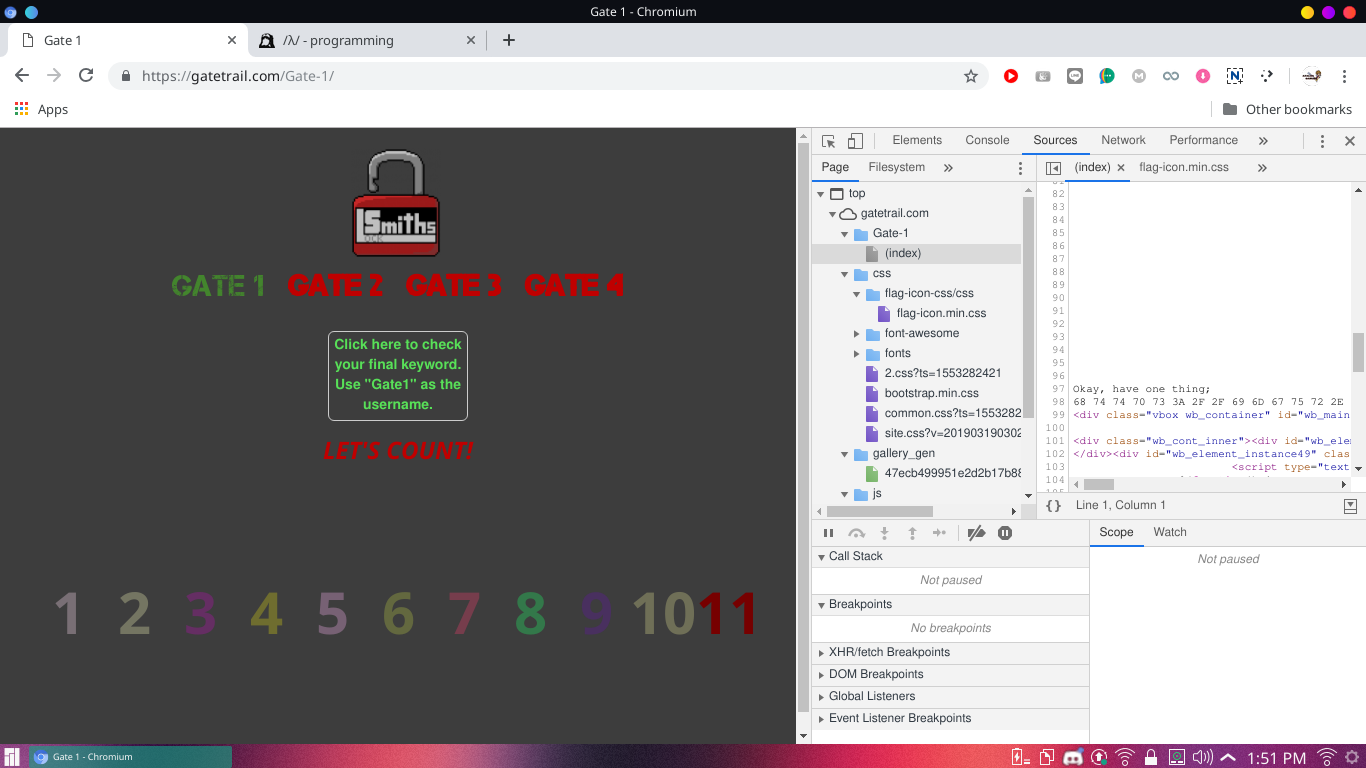Click the check final keyword button
Screen dimensions: 1366x768
(398, 375)
